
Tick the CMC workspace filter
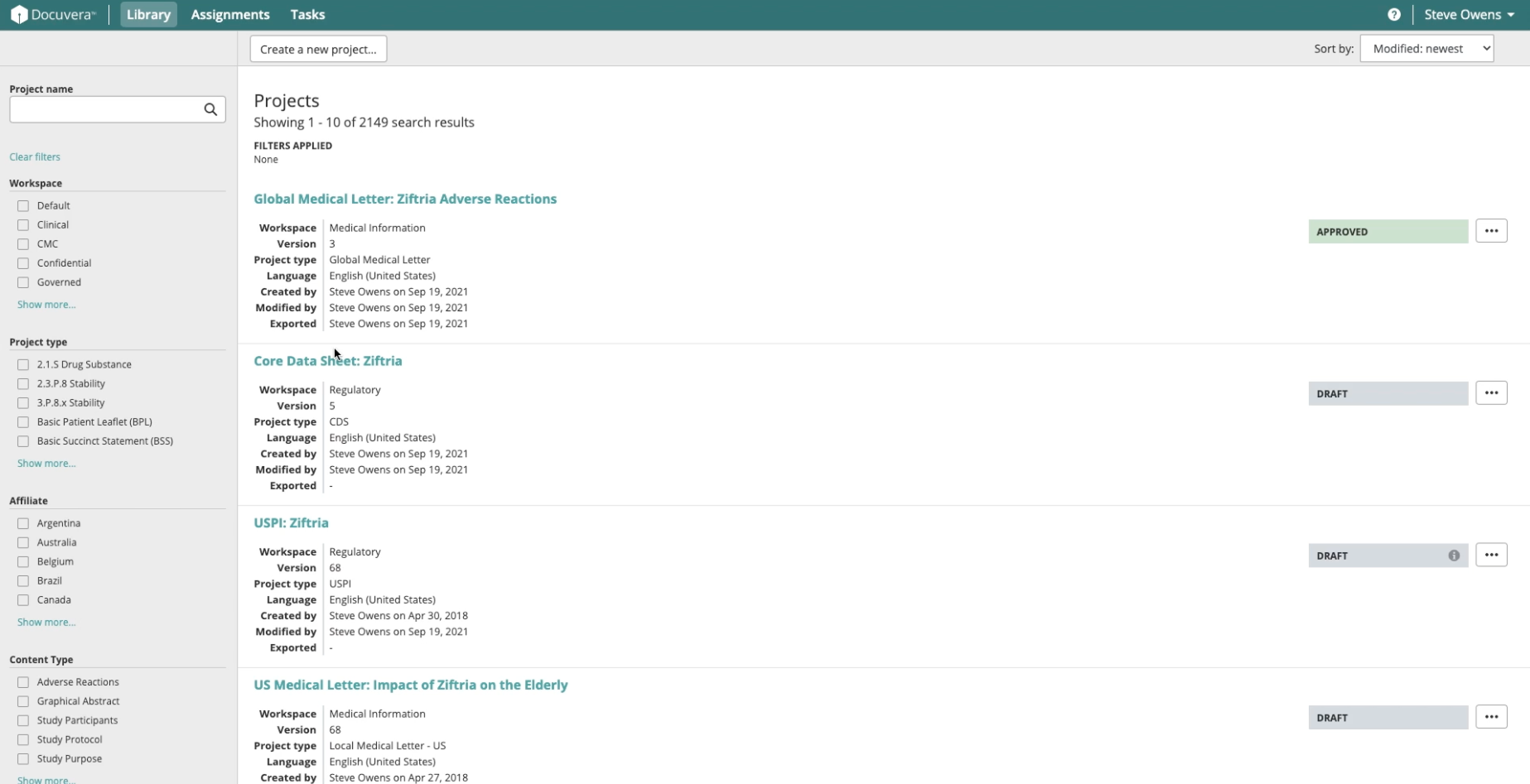pyautogui.click(x=23, y=244)
